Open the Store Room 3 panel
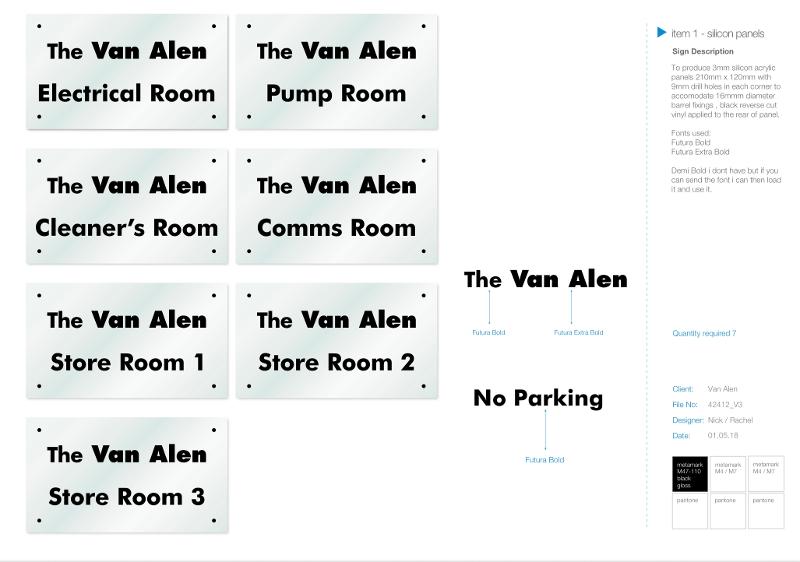 point(127,475)
